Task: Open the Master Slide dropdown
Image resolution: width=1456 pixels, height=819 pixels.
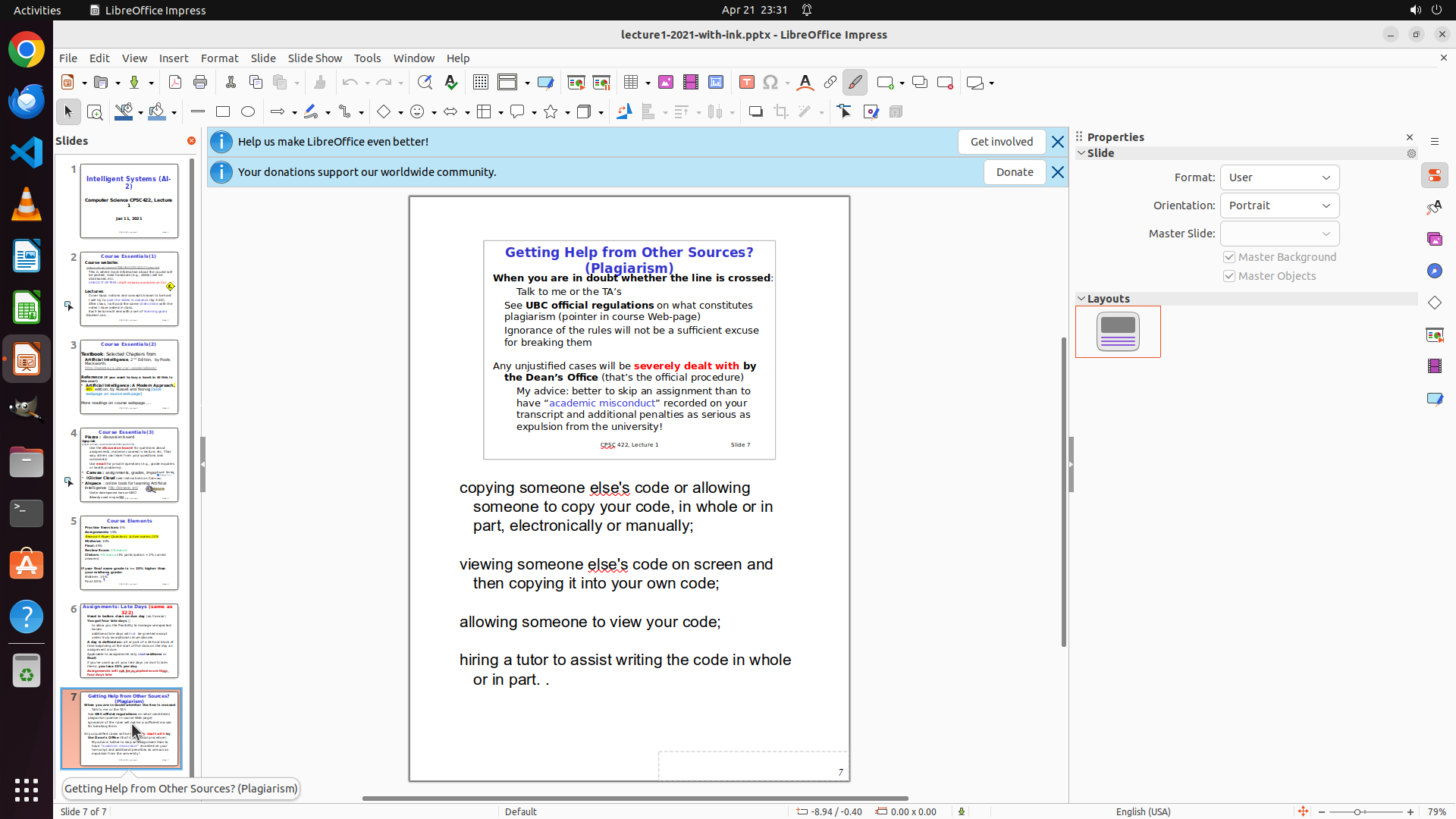Action: click(1279, 234)
